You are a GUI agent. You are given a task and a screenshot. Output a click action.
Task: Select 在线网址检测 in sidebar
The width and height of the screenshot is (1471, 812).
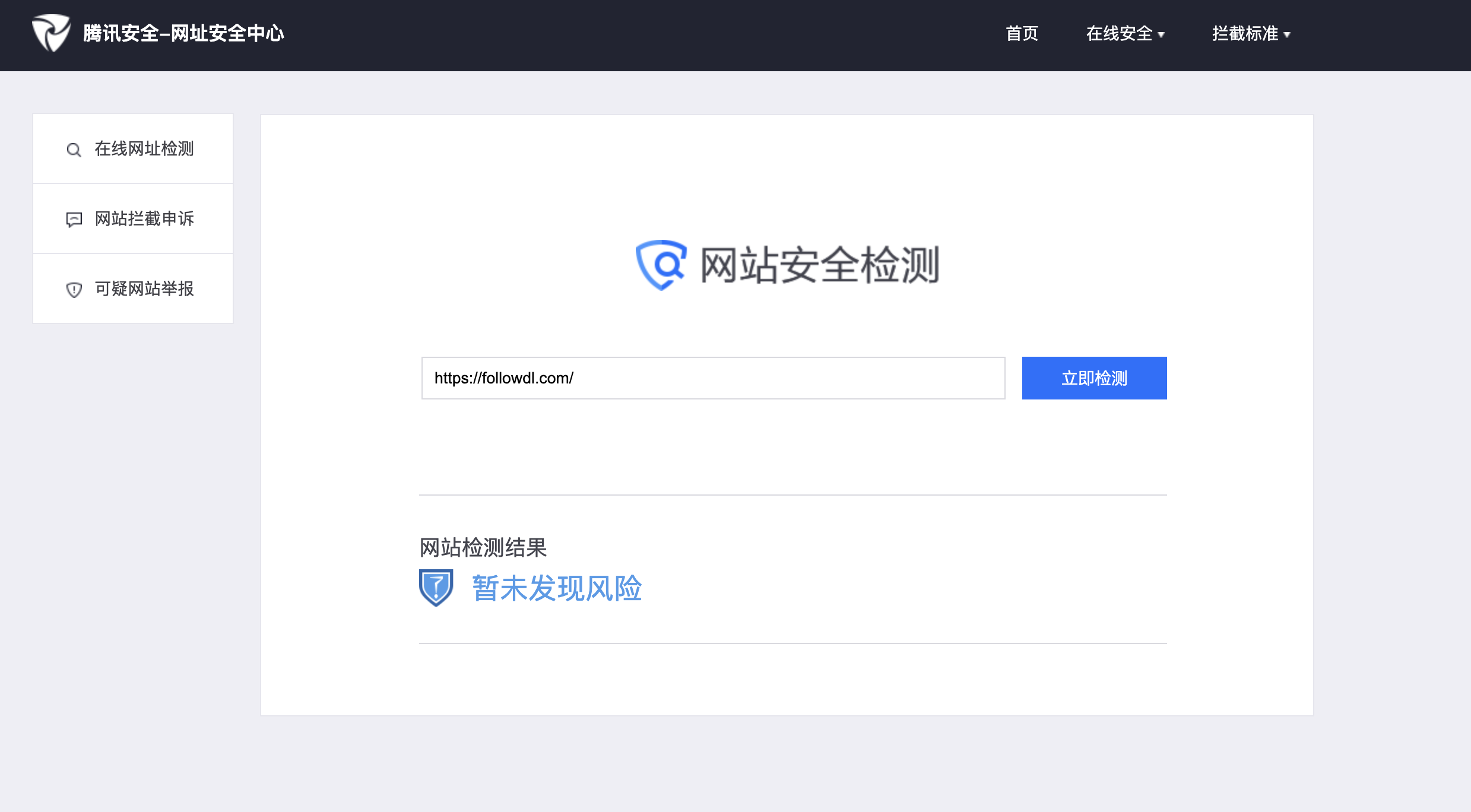[144, 149]
